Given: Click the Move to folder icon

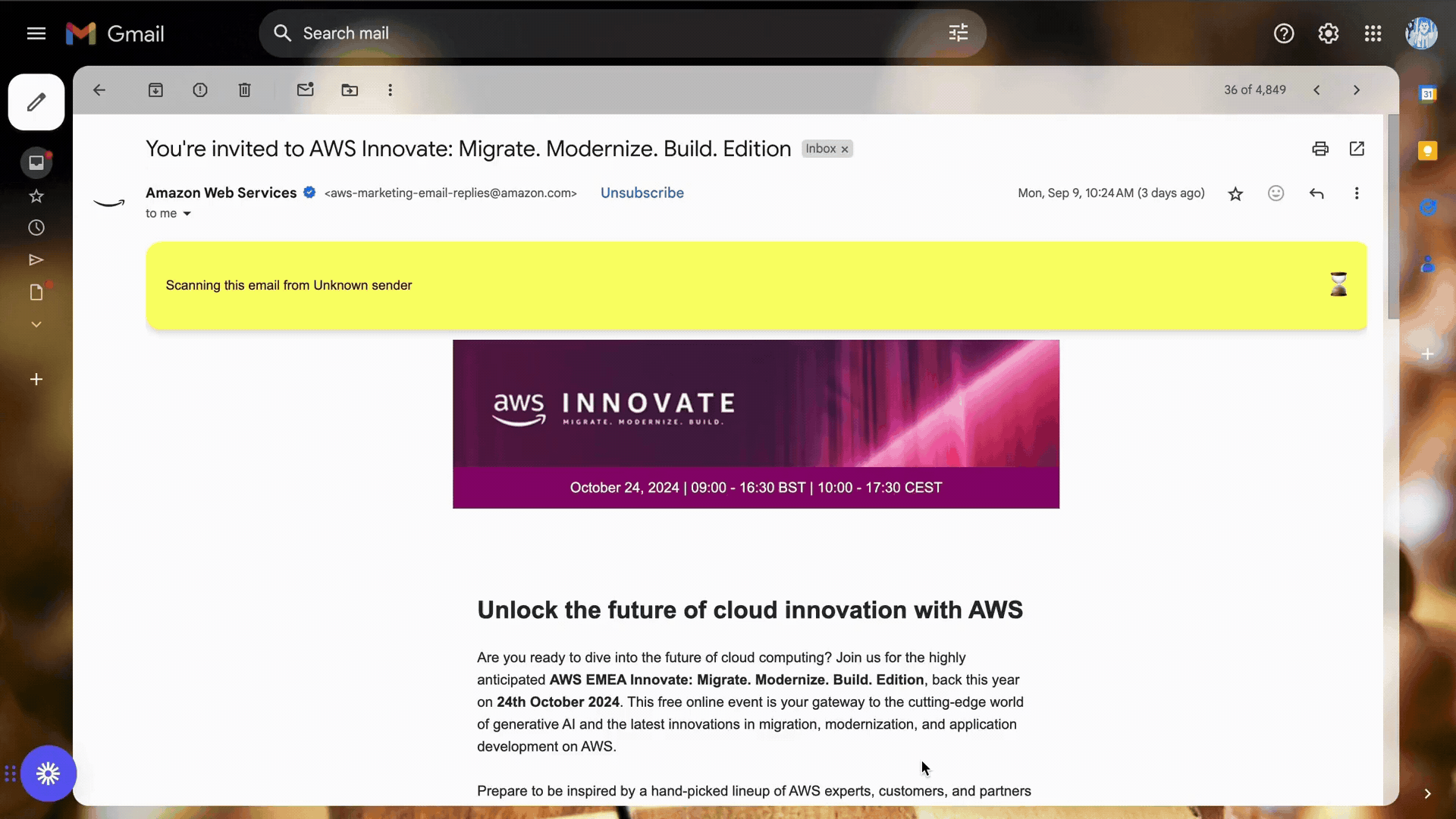Looking at the screenshot, I should [x=350, y=90].
